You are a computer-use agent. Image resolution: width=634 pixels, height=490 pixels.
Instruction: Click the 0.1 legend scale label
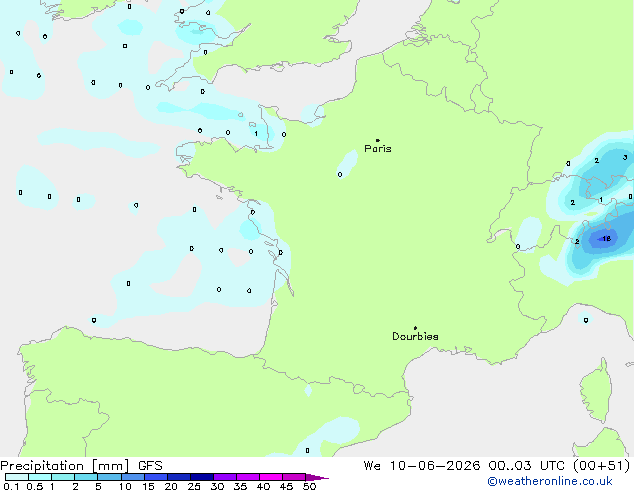tap(11, 486)
